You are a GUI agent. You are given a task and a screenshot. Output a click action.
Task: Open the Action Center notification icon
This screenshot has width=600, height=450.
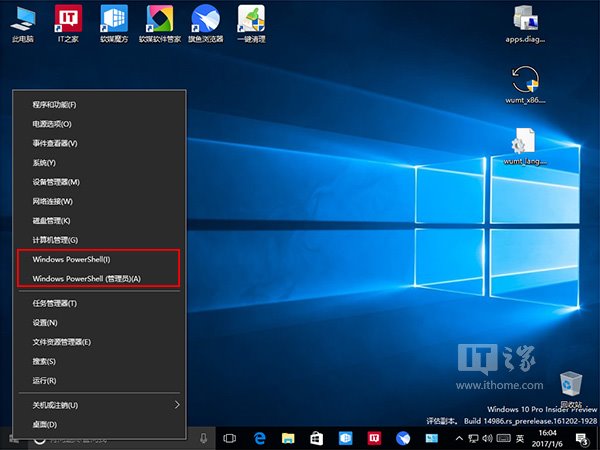click(582, 439)
